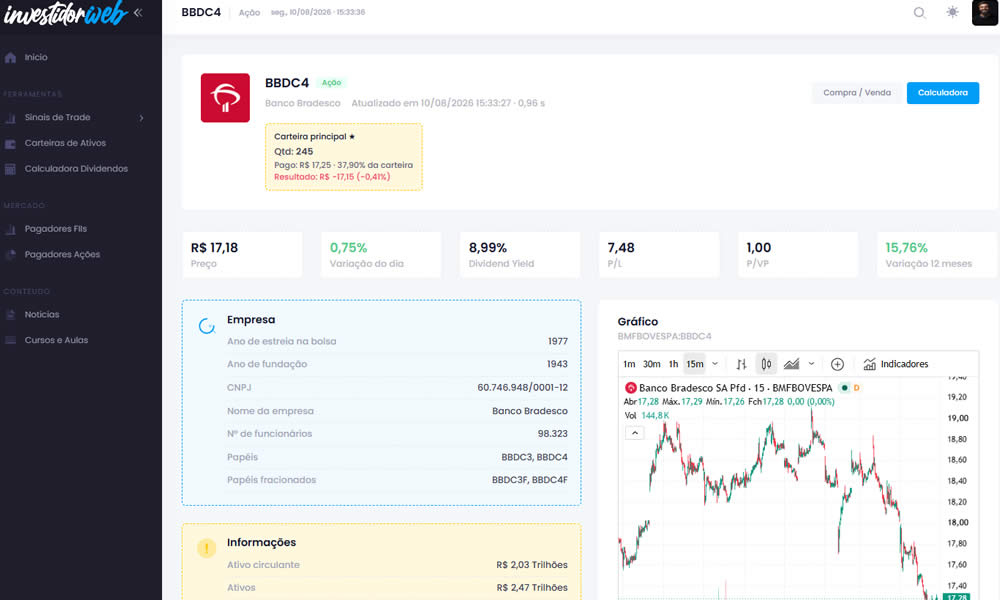Click the Nº de funcionários value 98.323
The image size is (1000, 600).
pyautogui.click(x=552, y=434)
